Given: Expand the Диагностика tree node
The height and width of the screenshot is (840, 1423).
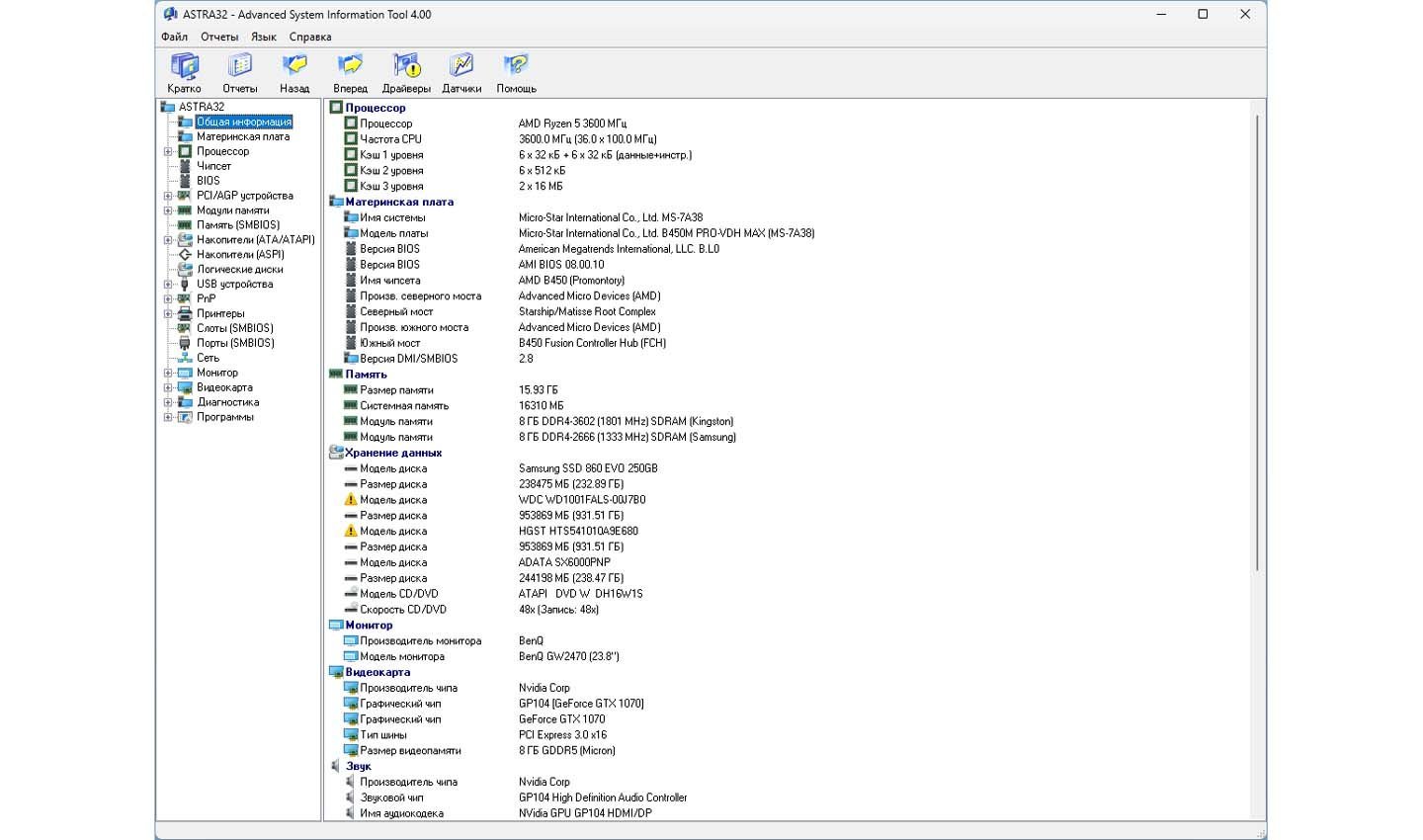Looking at the screenshot, I should click(168, 402).
